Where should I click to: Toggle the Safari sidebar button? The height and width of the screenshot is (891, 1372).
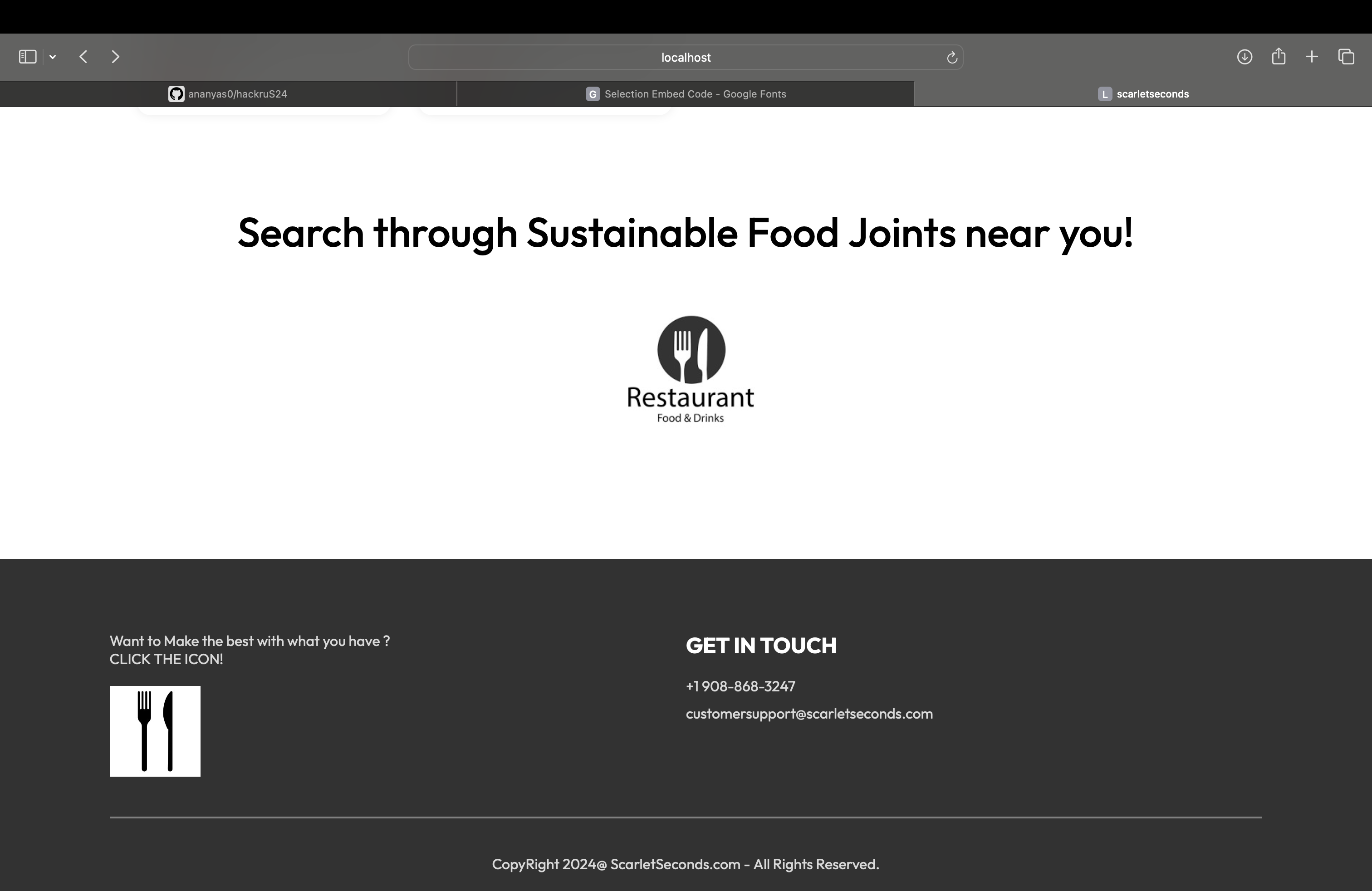click(28, 56)
